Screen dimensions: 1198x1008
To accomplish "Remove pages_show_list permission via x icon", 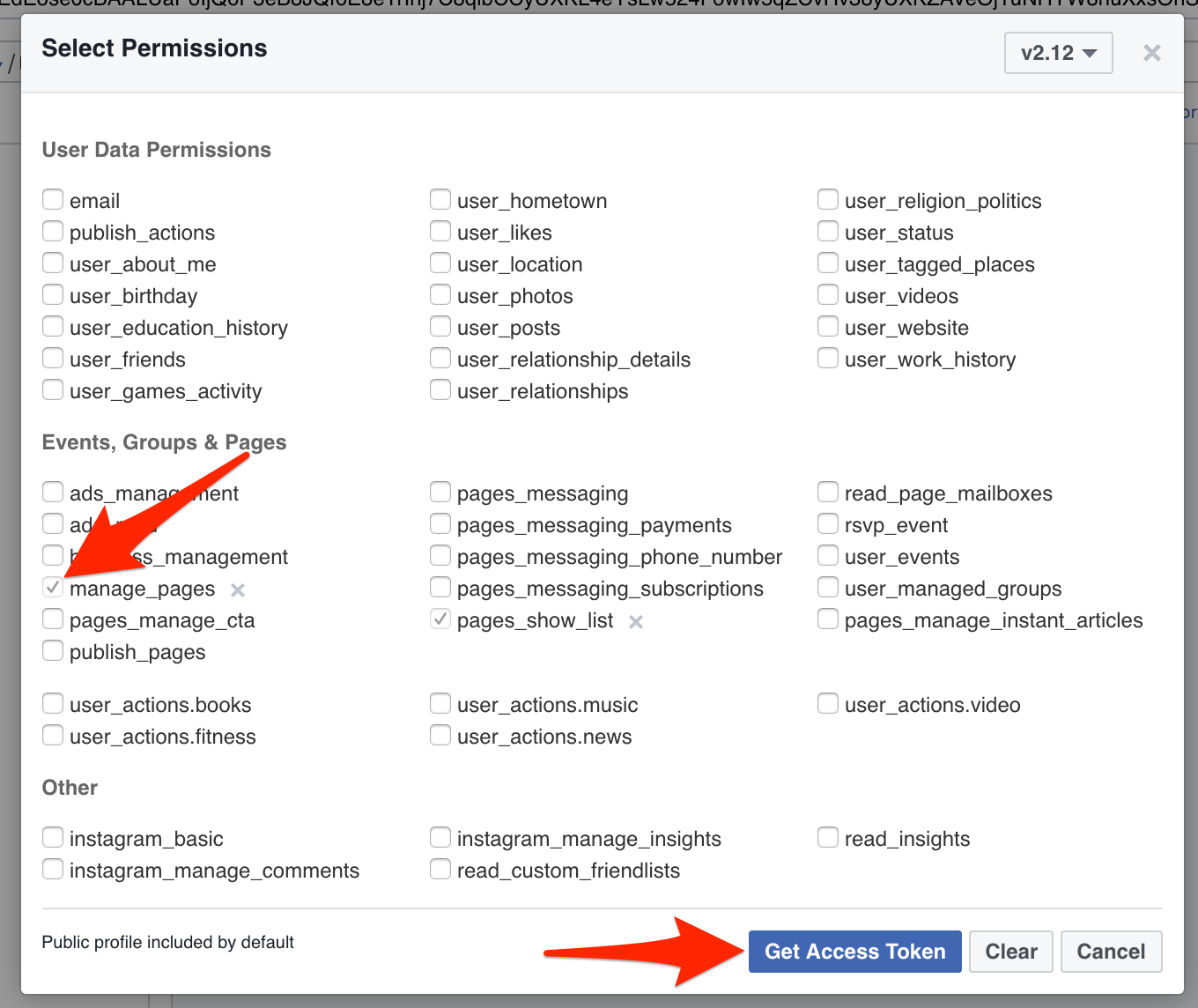I will 636,621.
